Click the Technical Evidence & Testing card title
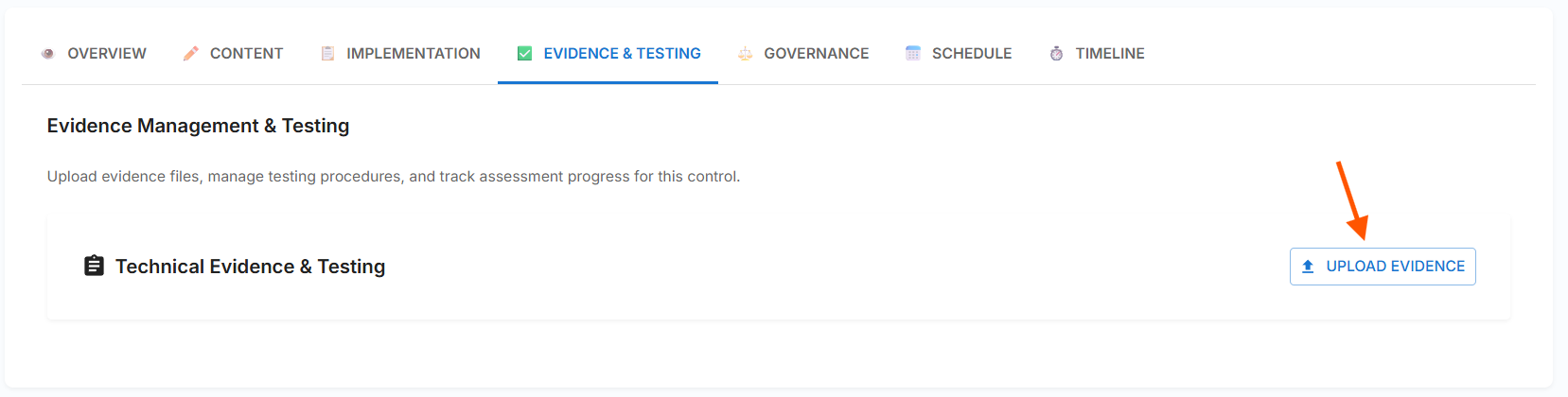 pos(250,267)
